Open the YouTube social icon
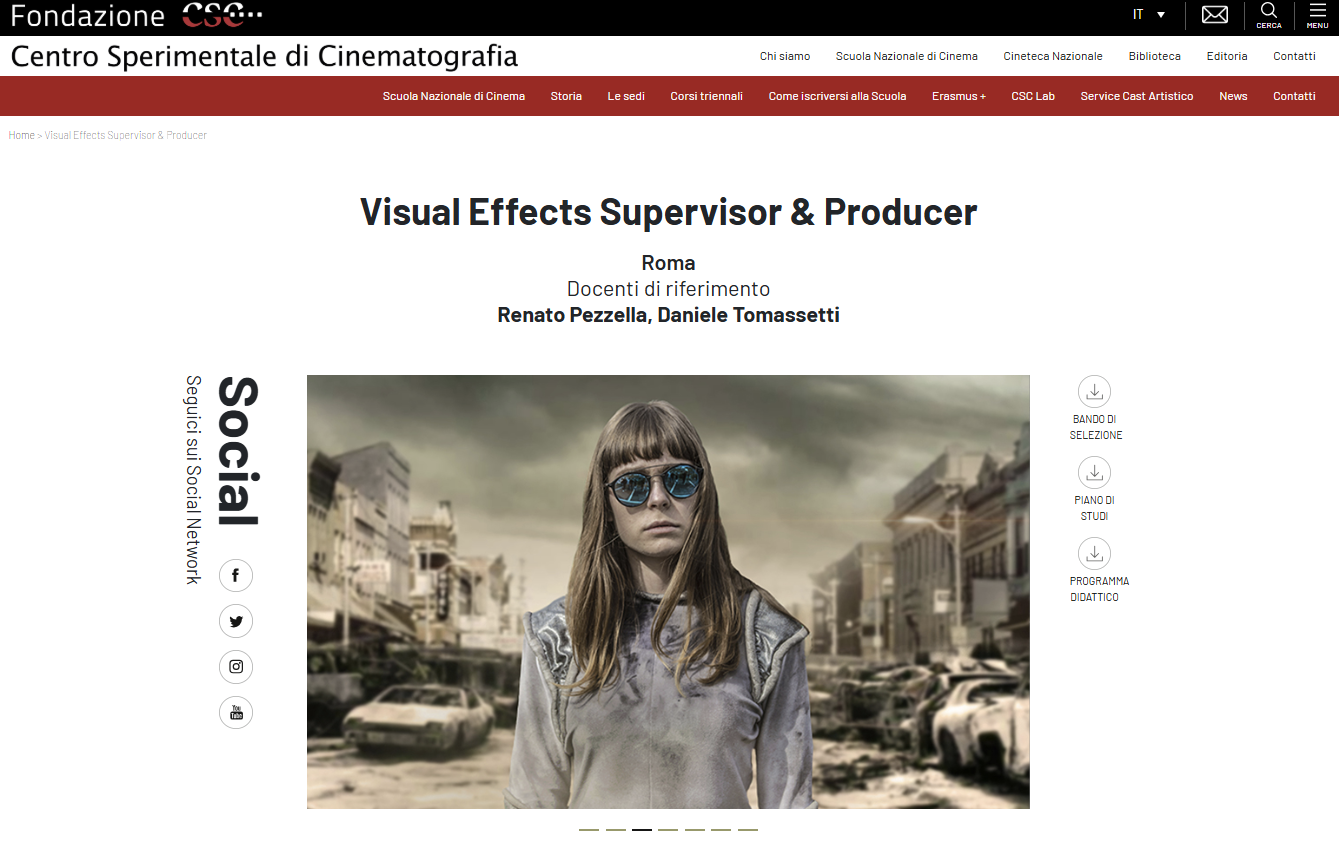This screenshot has height=847, width=1339. [236, 712]
